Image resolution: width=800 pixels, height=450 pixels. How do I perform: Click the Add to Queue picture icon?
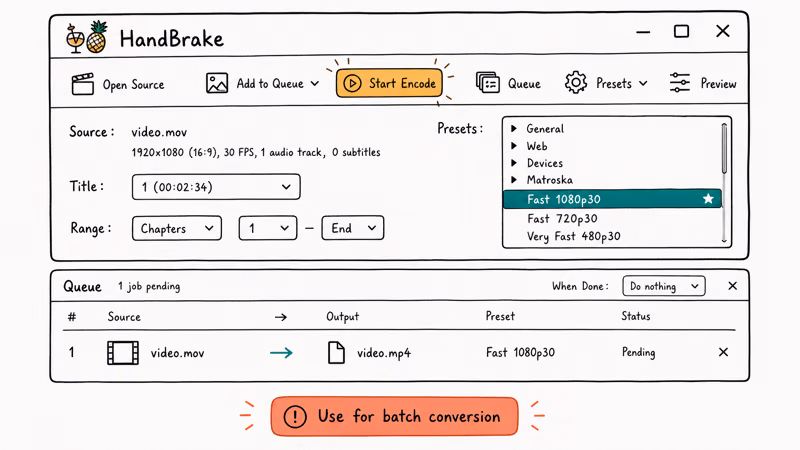pos(217,83)
